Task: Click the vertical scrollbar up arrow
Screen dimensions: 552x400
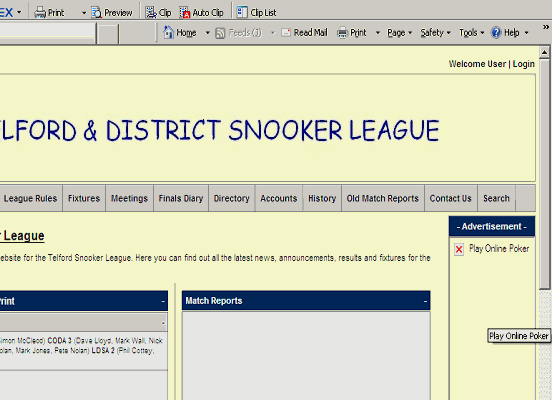Action: [x=544, y=52]
